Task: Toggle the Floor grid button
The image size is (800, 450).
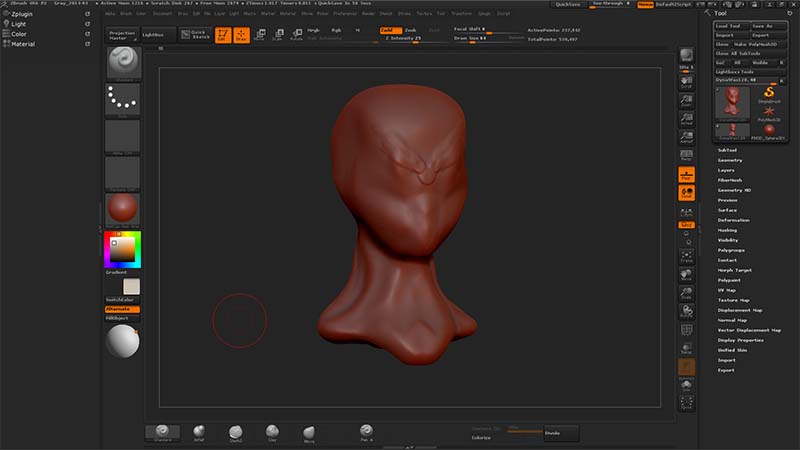Action: pyautogui.click(x=686, y=174)
